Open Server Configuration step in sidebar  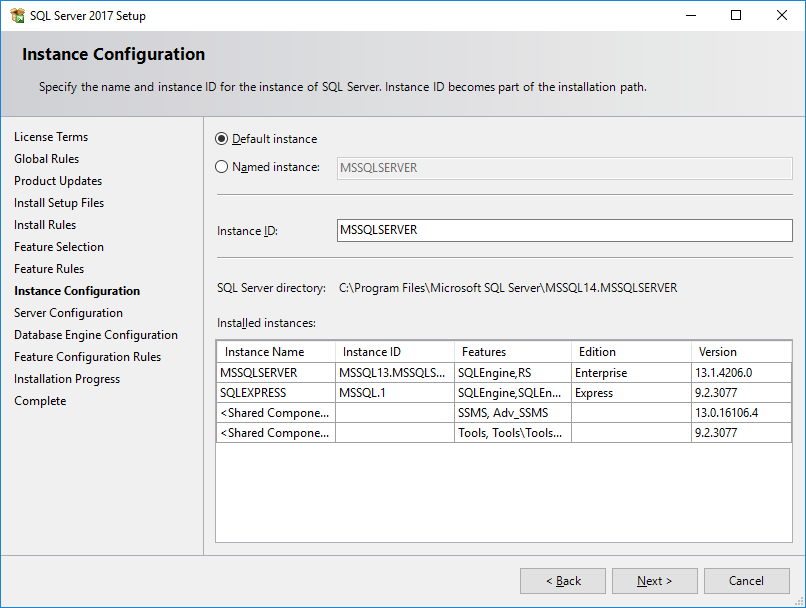click(68, 313)
